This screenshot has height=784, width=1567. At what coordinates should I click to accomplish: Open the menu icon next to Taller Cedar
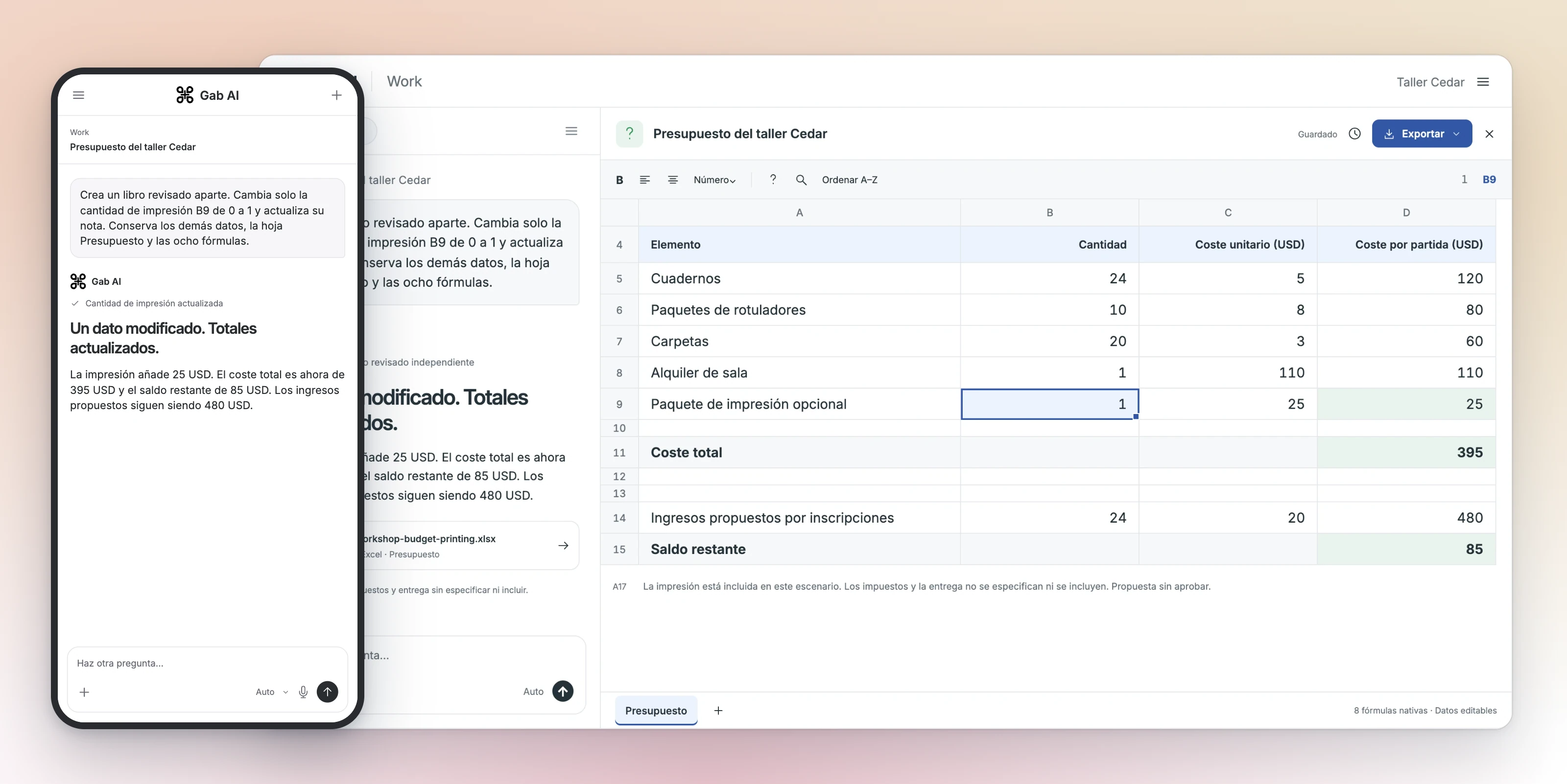coord(1483,82)
